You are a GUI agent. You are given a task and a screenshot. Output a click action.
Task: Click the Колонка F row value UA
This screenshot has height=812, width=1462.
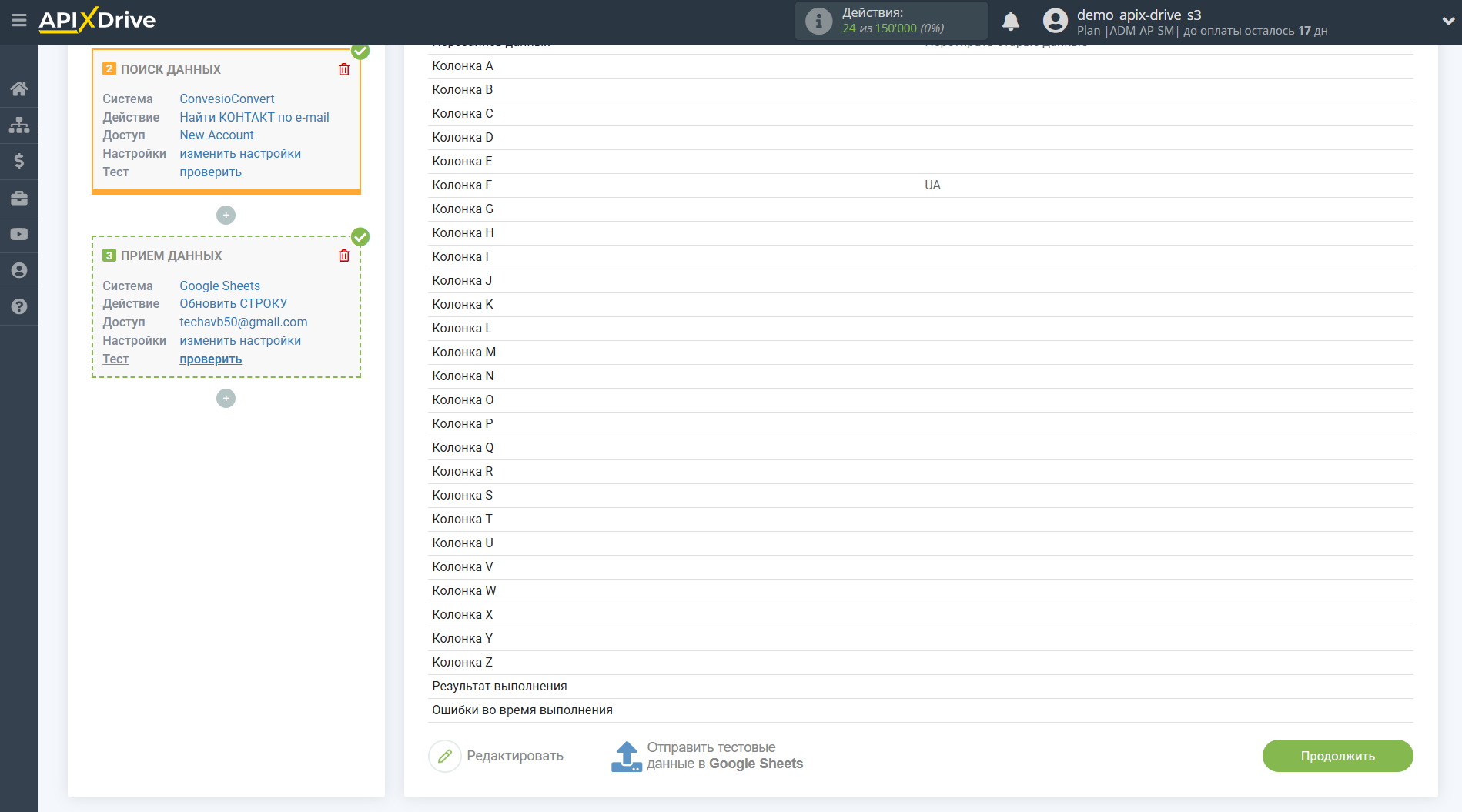[x=932, y=185]
